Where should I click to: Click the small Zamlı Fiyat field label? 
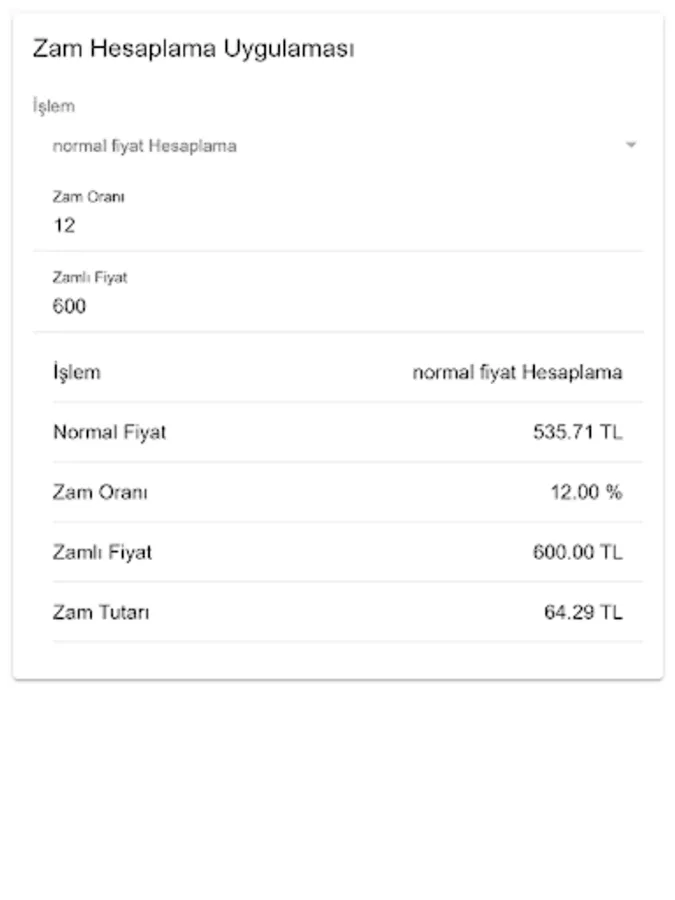[x=90, y=277]
